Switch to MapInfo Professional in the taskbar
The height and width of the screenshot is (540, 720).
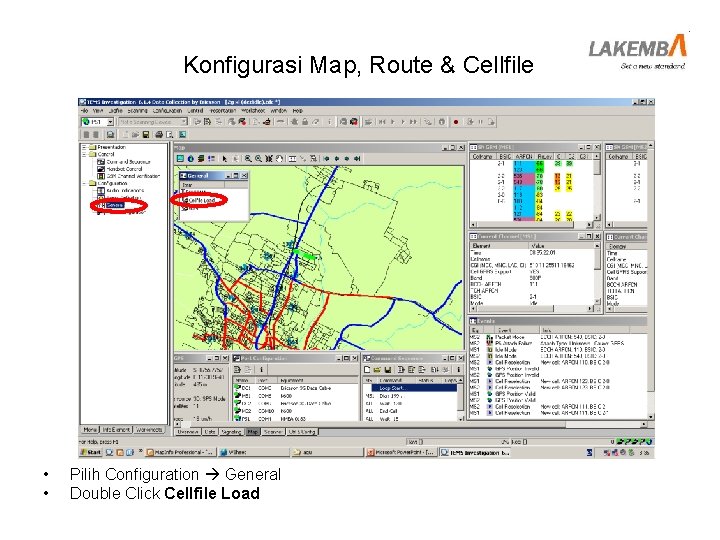click(x=180, y=453)
